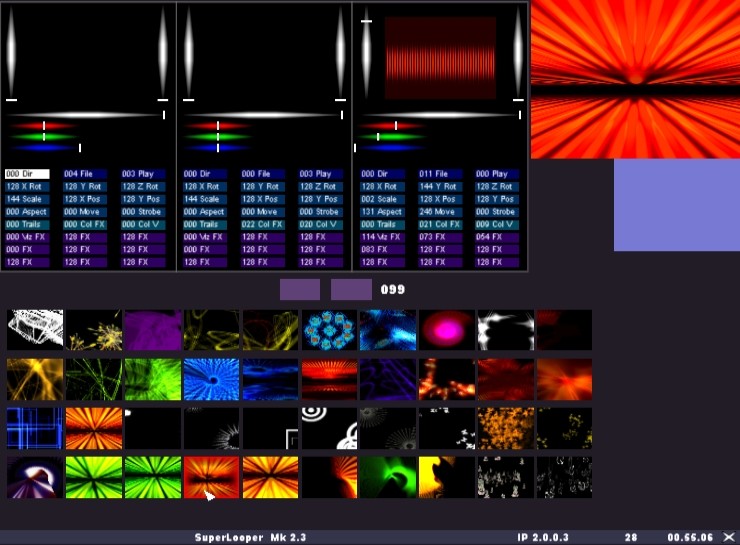Choose the white concentric circles clip
This screenshot has width=740, height=545.
click(328, 428)
